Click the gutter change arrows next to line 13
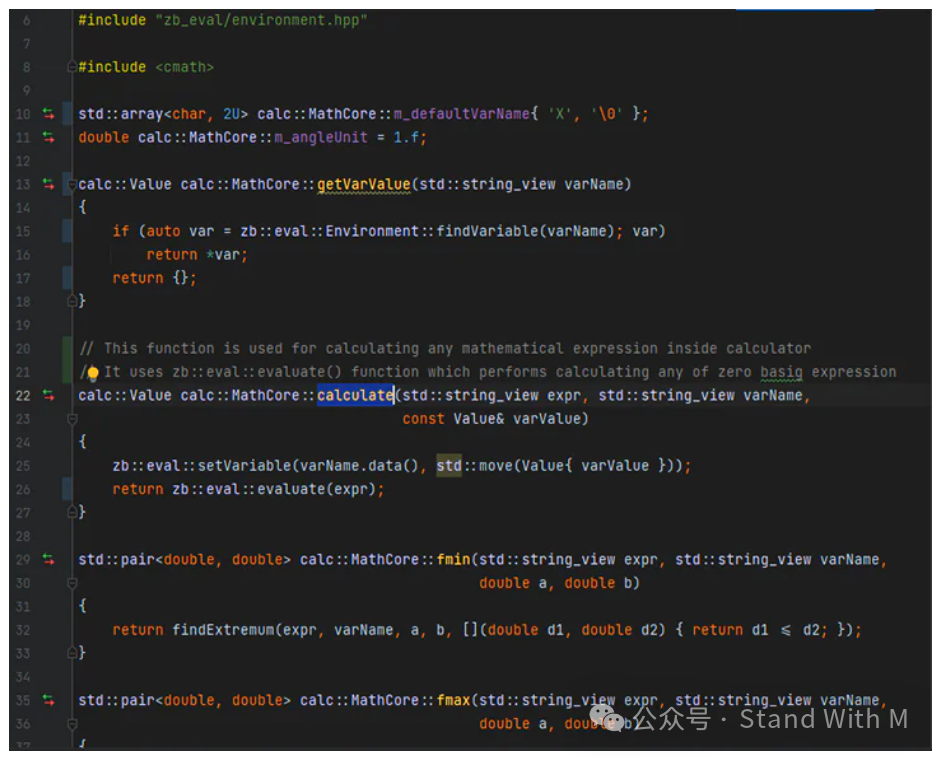The image size is (939, 757). [47, 184]
